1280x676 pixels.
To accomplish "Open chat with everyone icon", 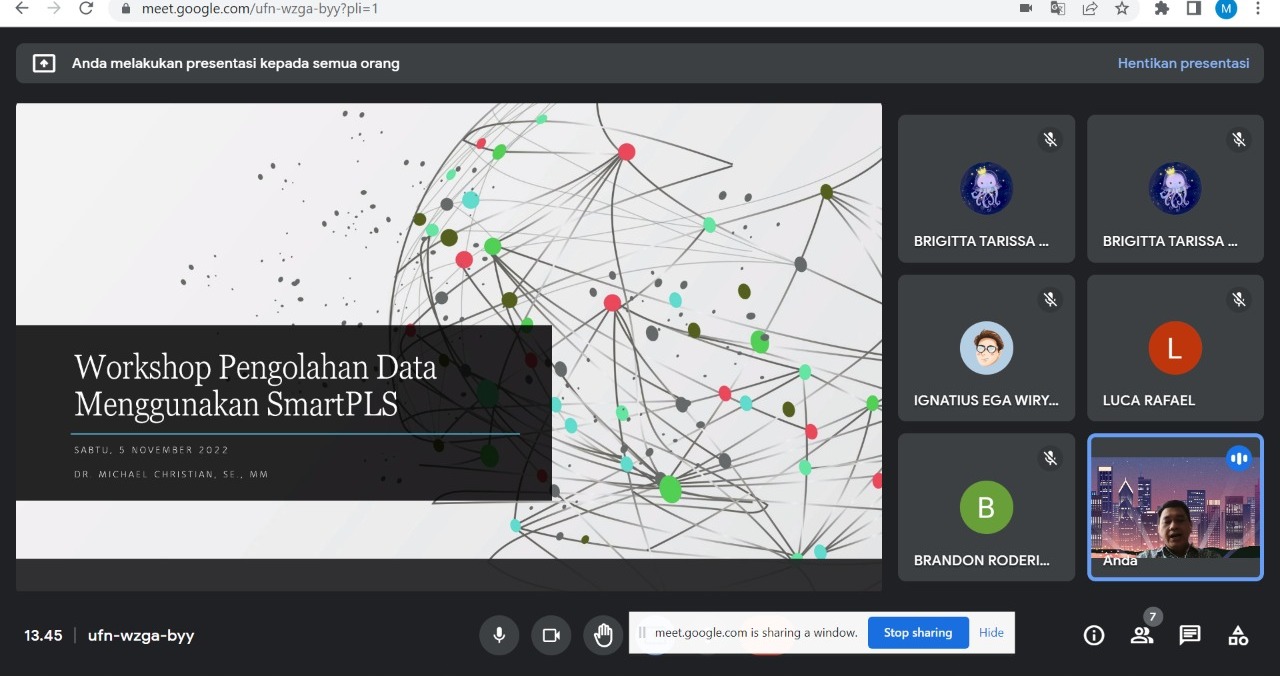I will (x=1190, y=635).
